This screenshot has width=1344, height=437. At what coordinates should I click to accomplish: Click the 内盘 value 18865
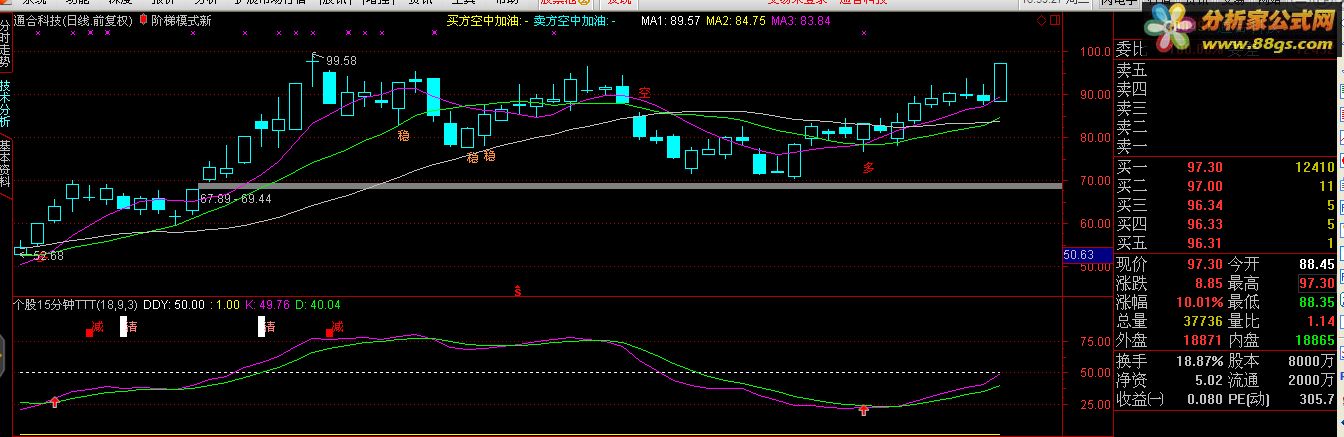click(x=1316, y=340)
